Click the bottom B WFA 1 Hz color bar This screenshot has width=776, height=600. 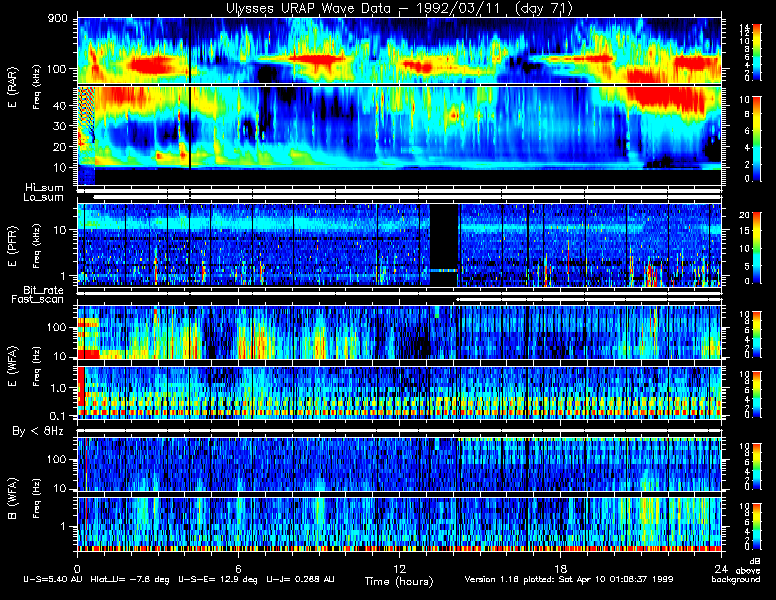click(757, 527)
